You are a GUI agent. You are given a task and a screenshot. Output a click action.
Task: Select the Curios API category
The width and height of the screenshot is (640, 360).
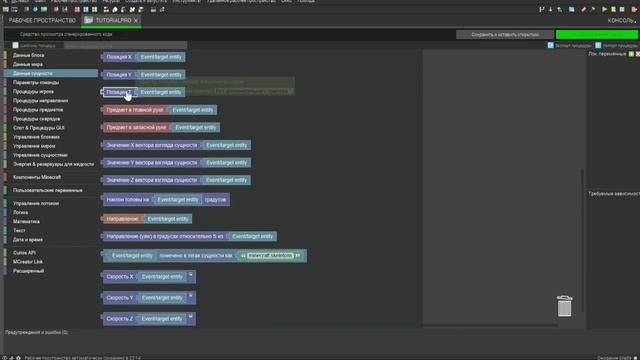point(24,253)
